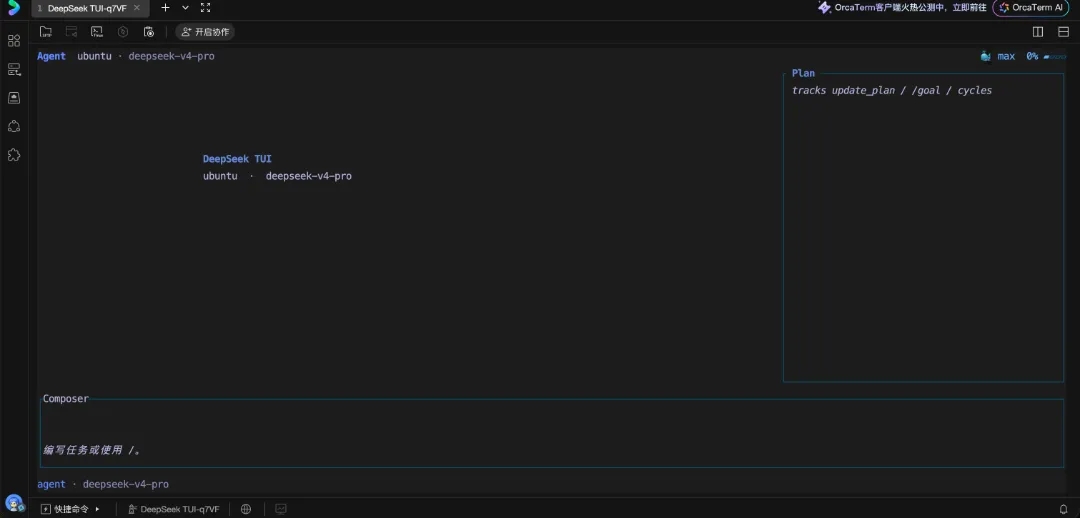
Task: Click the 0% context usage indicator
Action: click(1032, 56)
